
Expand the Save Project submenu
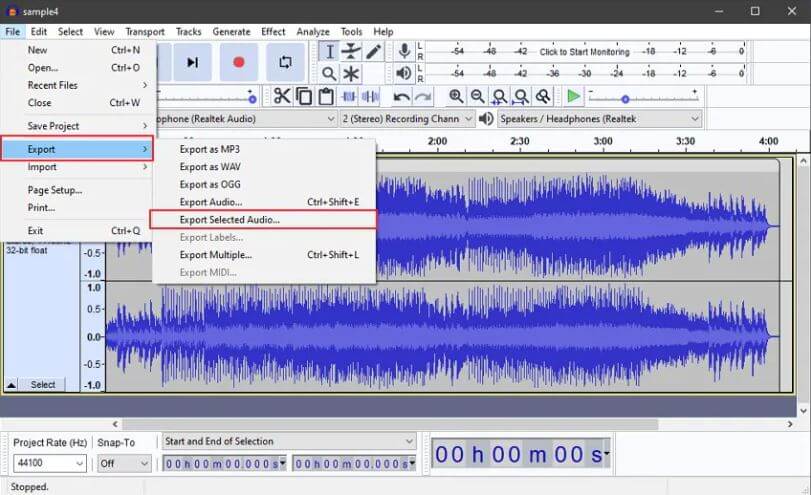coord(78,126)
